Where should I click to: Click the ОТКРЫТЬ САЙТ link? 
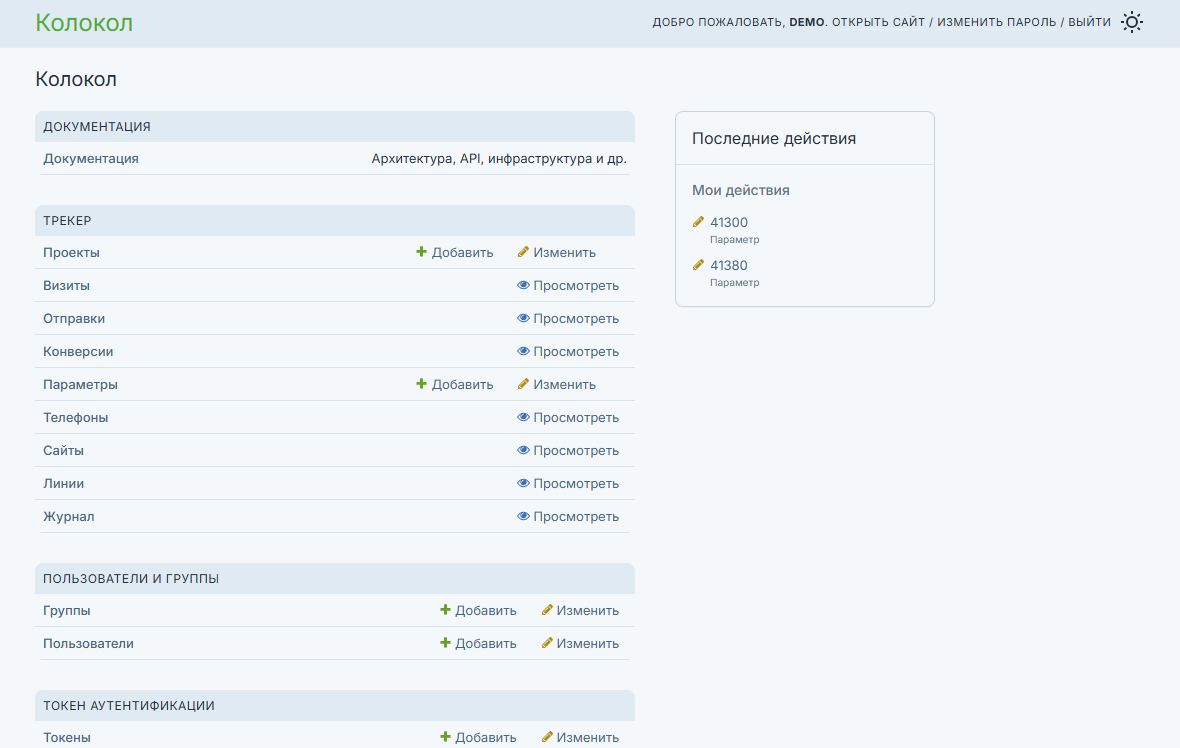tap(878, 23)
